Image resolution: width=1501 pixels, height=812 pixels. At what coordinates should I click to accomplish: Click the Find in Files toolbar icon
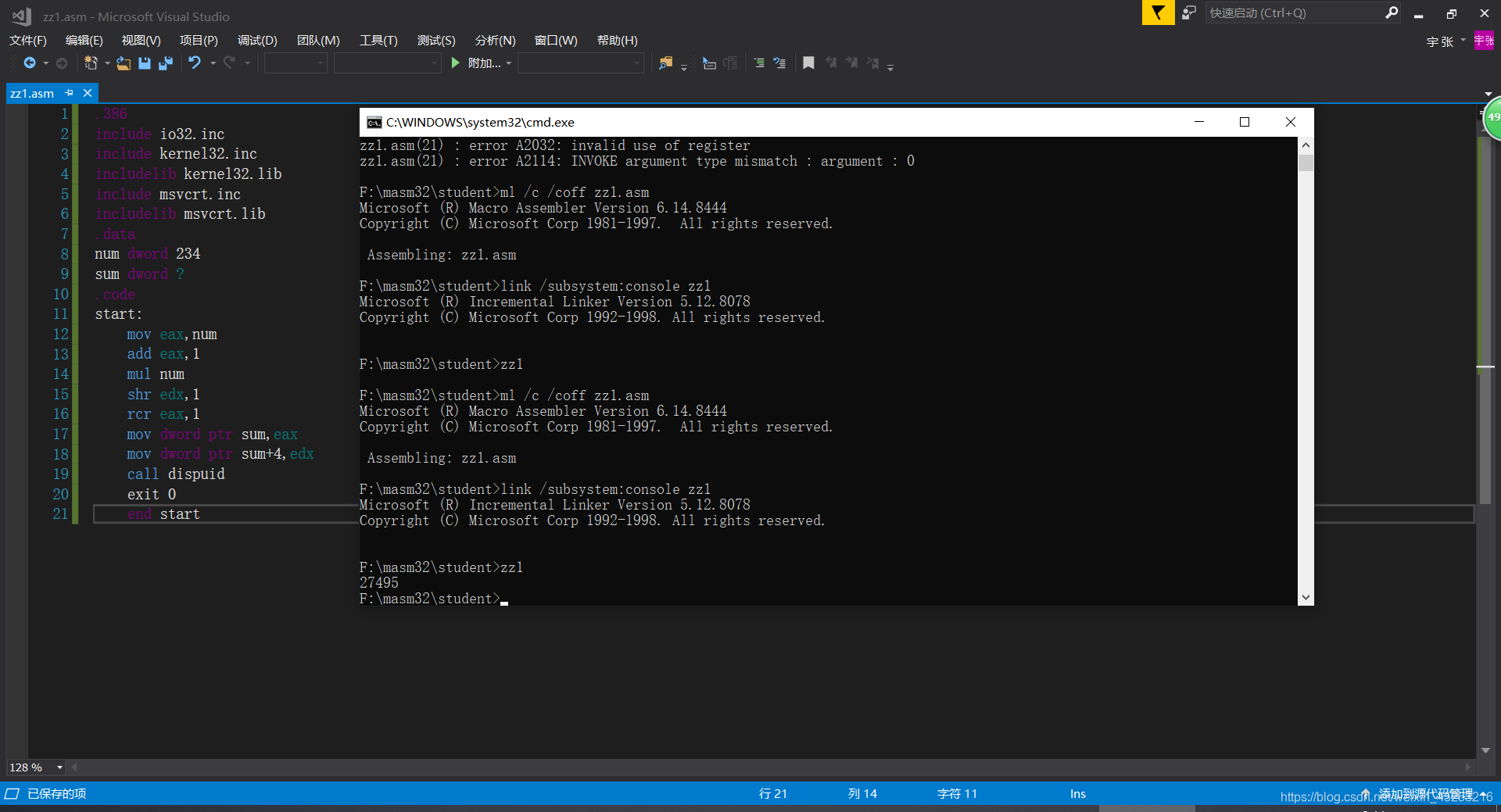click(665, 63)
